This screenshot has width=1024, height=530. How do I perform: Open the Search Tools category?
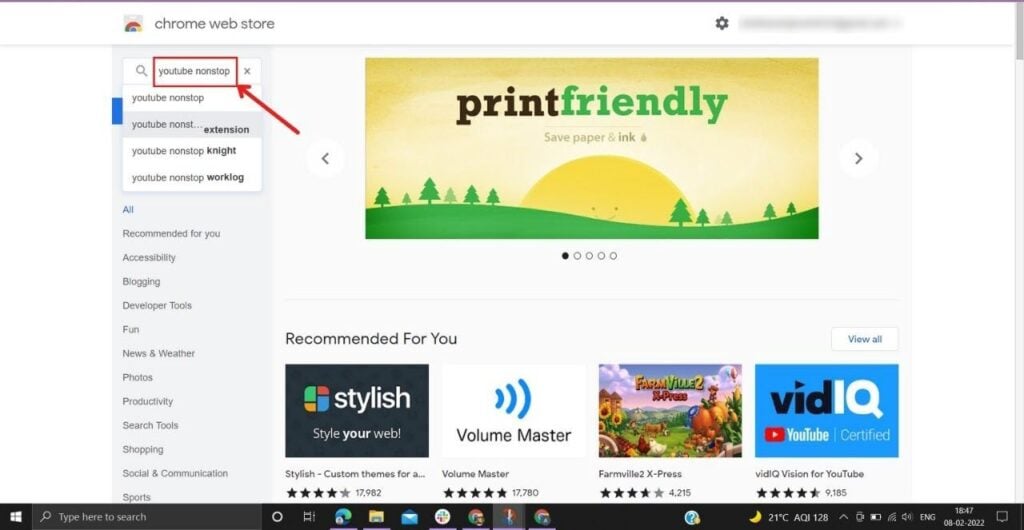click(x=150, y=426)
